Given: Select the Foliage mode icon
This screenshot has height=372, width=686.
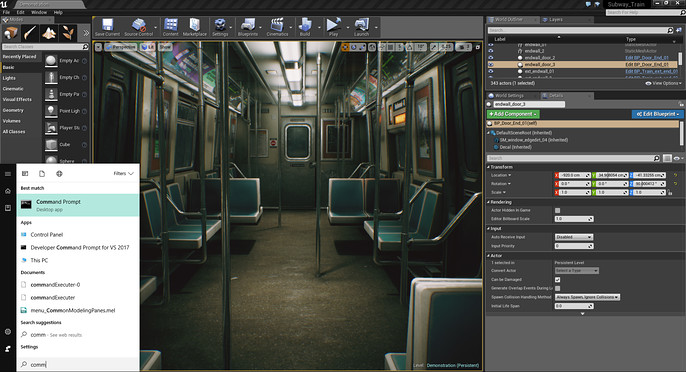Looking at the screenshot, I should coord(68,33).
